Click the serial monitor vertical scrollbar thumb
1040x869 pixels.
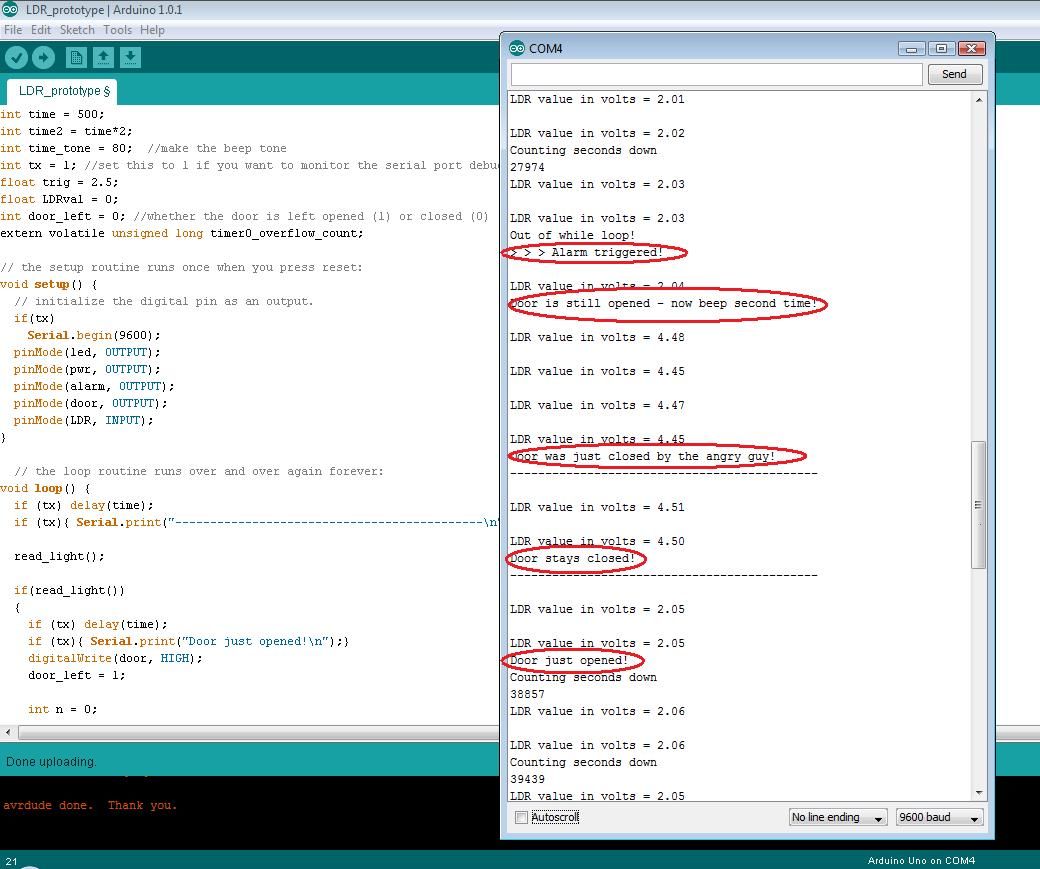979,505
